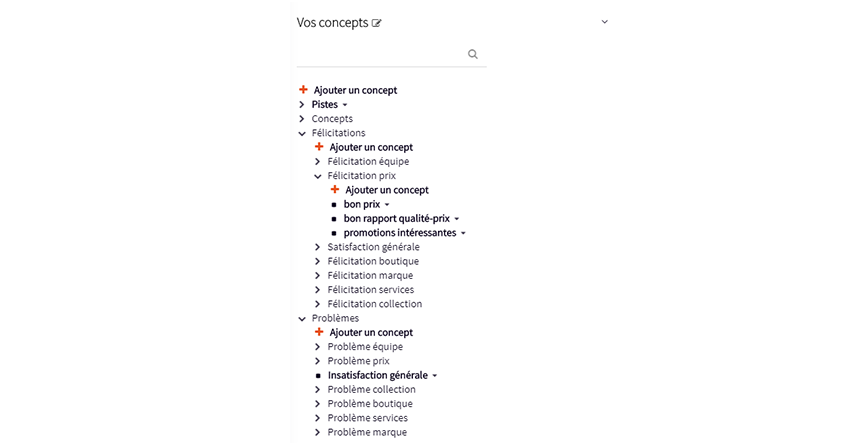The image size is (862, 446).
Task: Click the Problème marque item
Action: tap(367, 432)
